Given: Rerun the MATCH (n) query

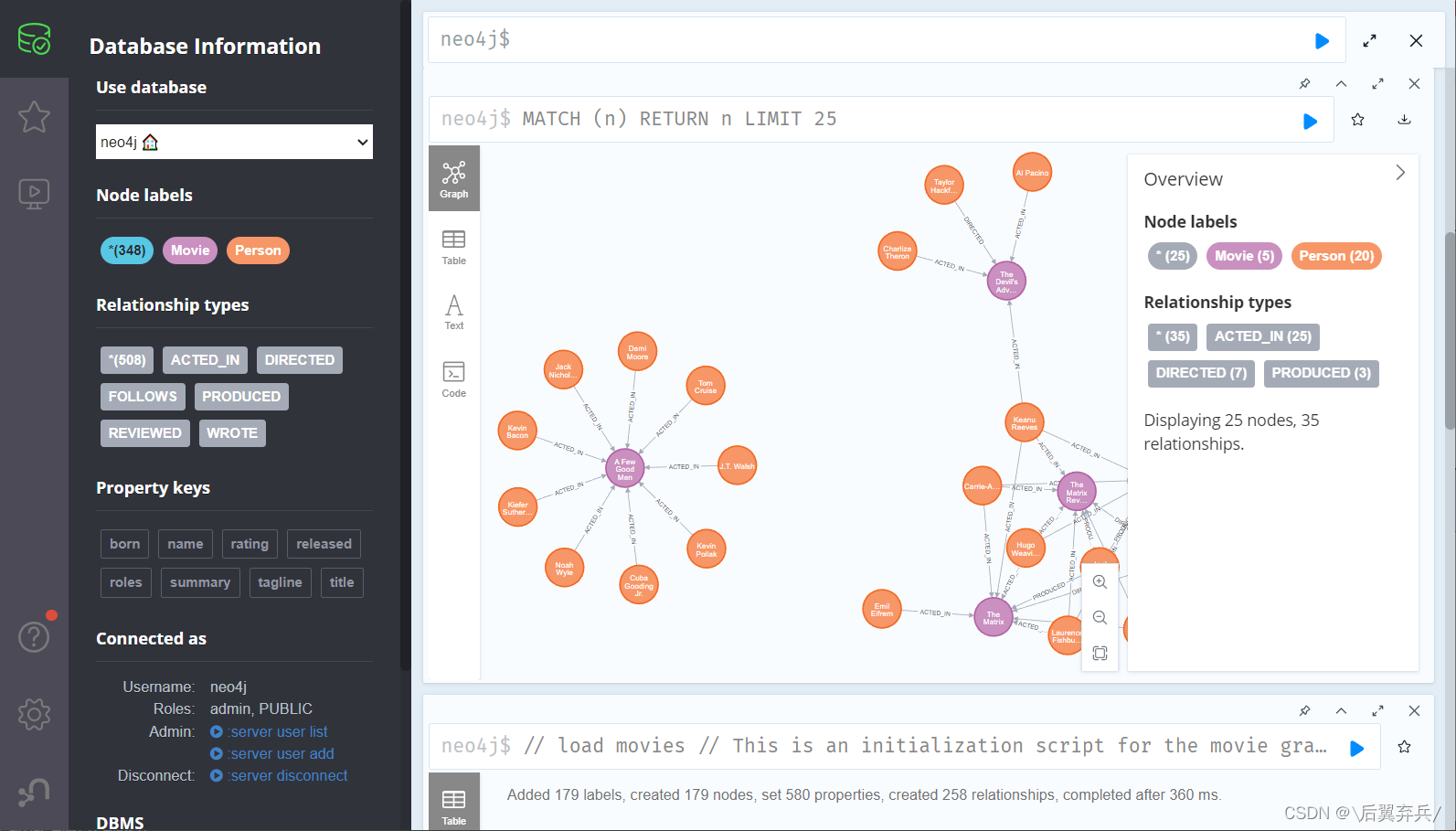Looking at the screenshot, I should [x=1310, y=121].
